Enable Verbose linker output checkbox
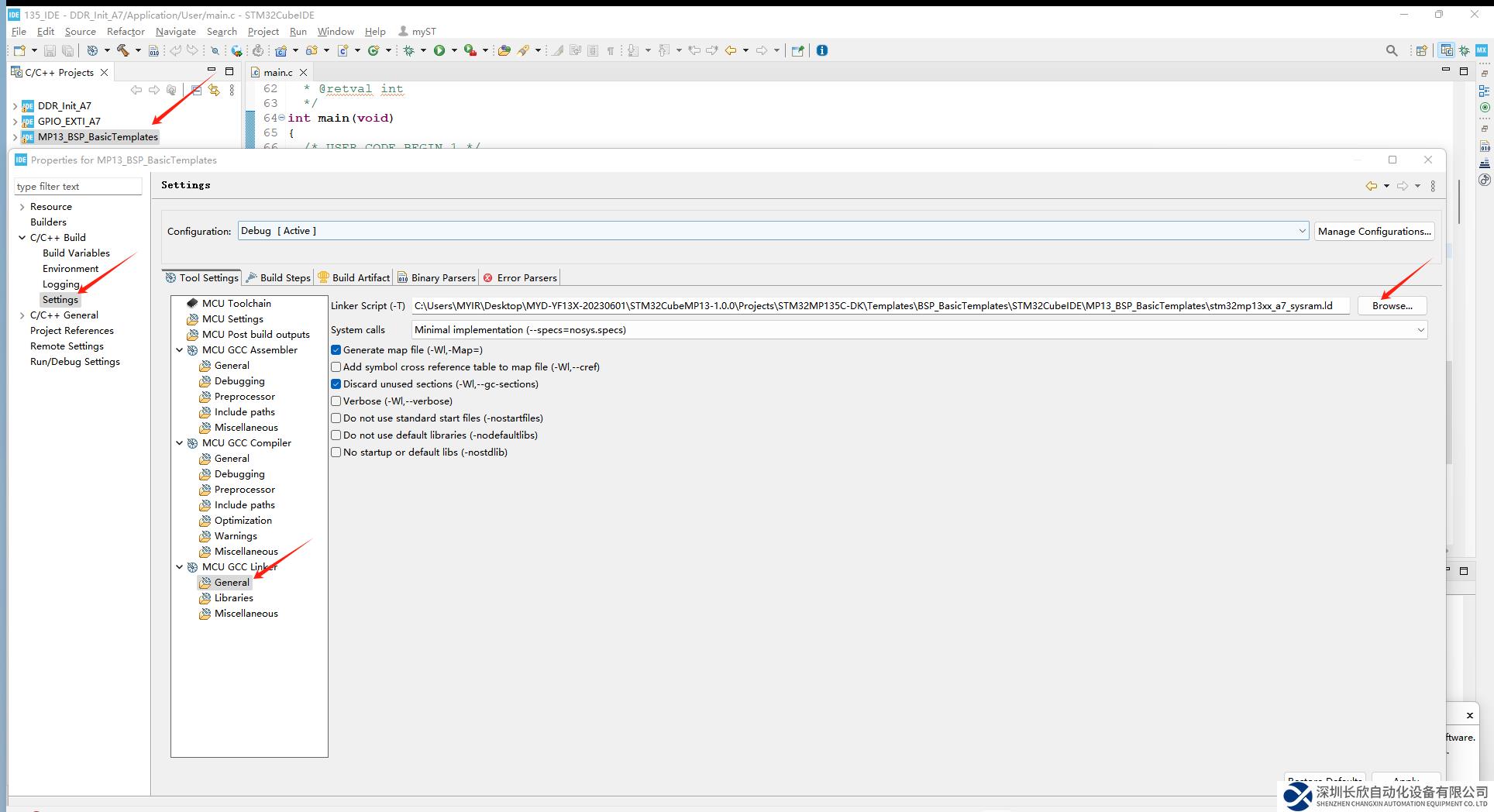1494x812 pixels. pos(336,401)
